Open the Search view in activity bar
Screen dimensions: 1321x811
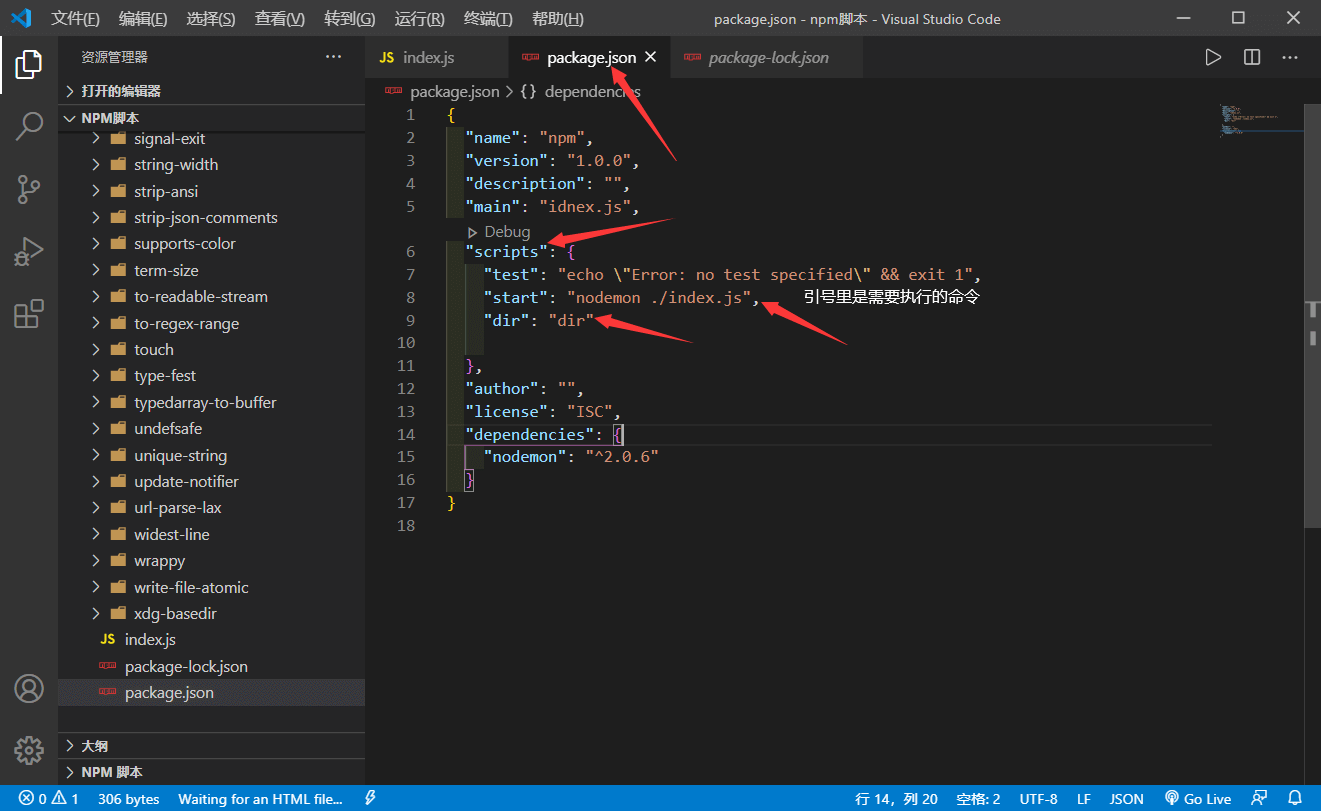[29, 126]
